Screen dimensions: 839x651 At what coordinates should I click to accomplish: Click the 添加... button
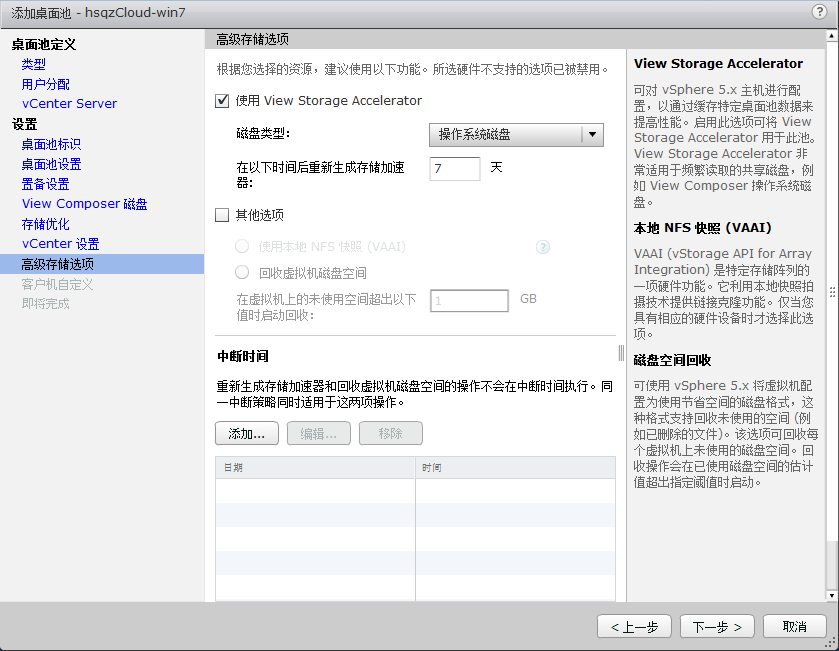click(x=247, y=433)
